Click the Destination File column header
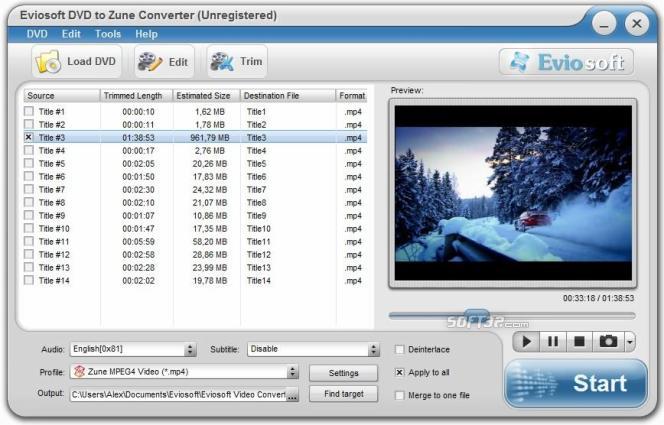The image size is (664, 425). [288, 96]
